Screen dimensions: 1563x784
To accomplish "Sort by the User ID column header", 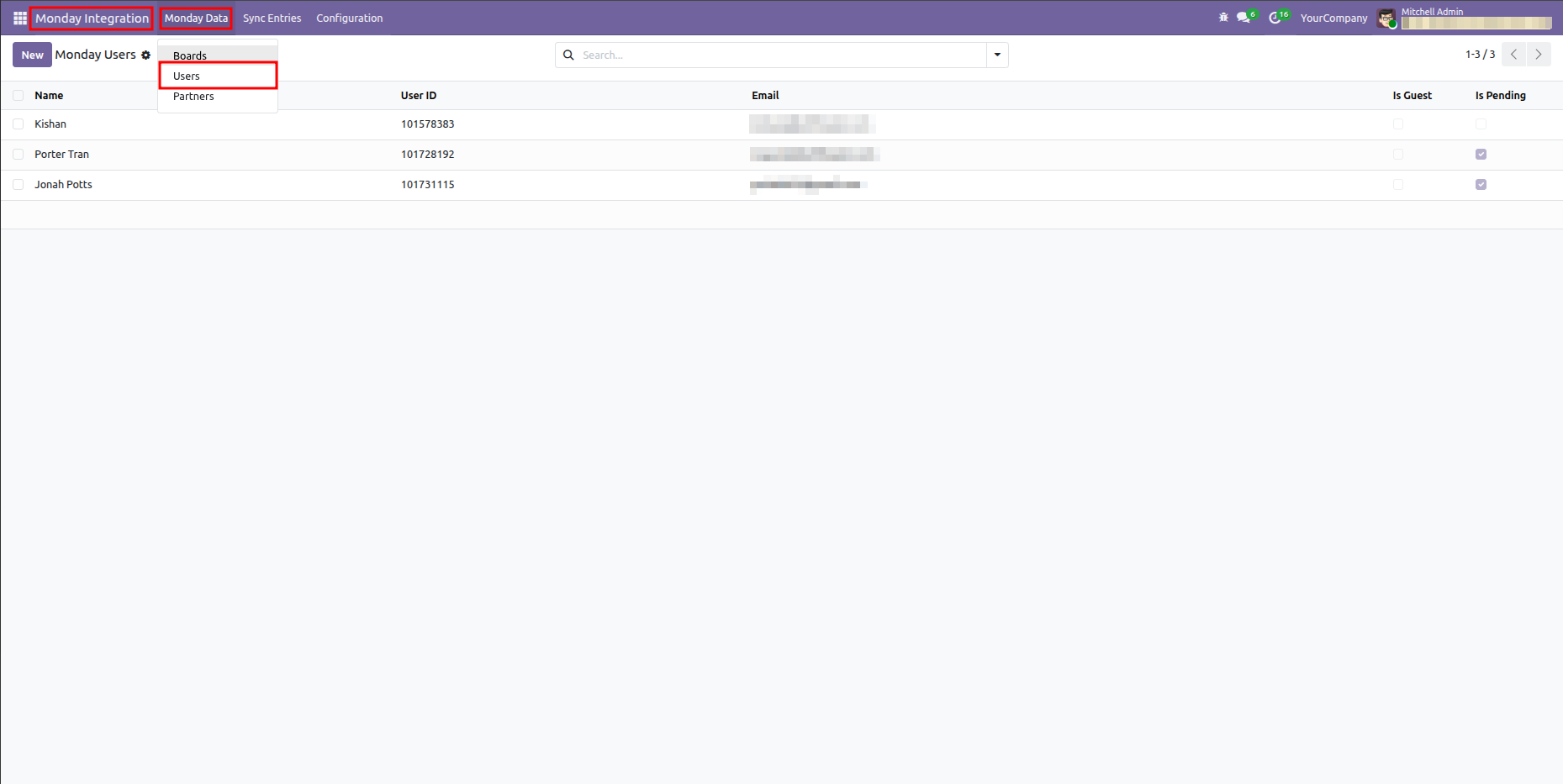I will click(418, 96).
